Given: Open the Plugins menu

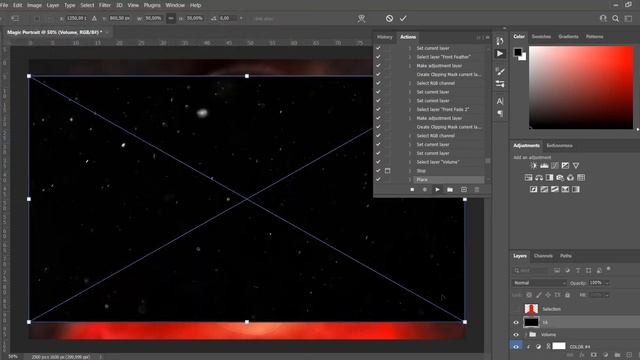Looking at the screenshot, I should (152, 5).
